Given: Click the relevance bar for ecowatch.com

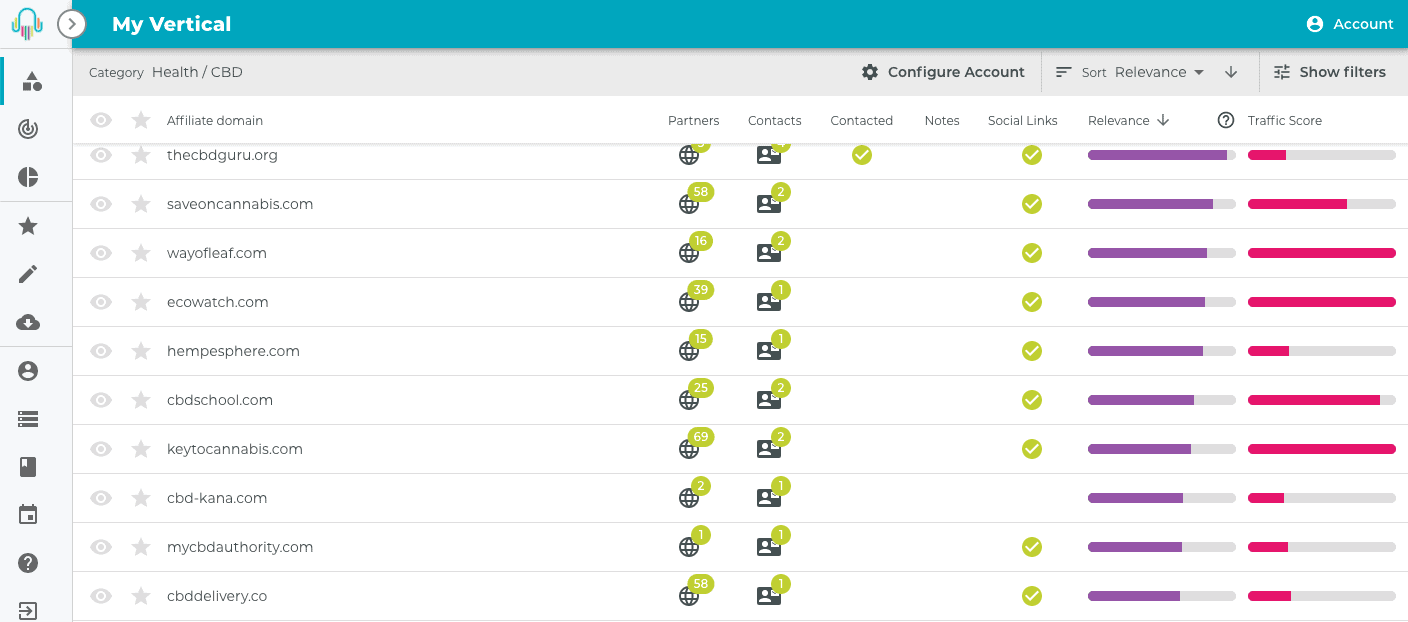Looking at the screenshot, I should click(1162, 302).
